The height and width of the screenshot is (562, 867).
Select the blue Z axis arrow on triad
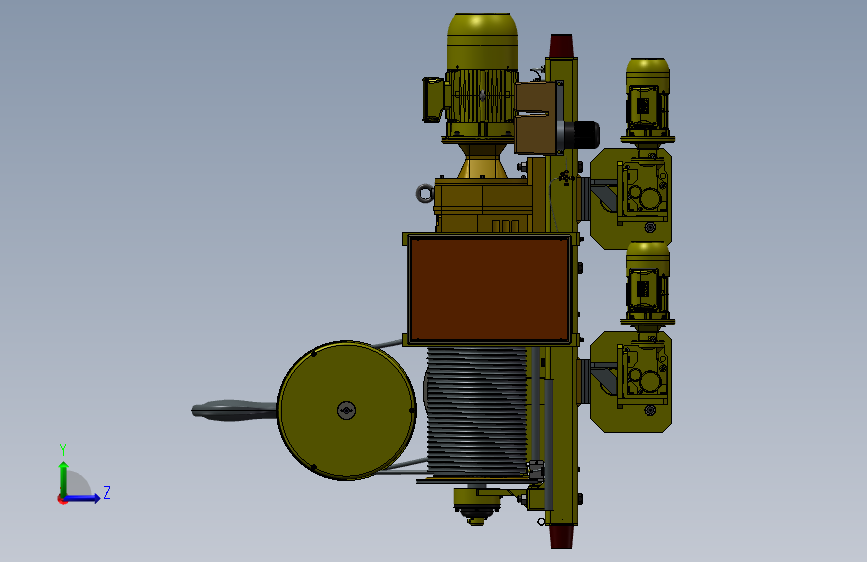coord(83,498)
